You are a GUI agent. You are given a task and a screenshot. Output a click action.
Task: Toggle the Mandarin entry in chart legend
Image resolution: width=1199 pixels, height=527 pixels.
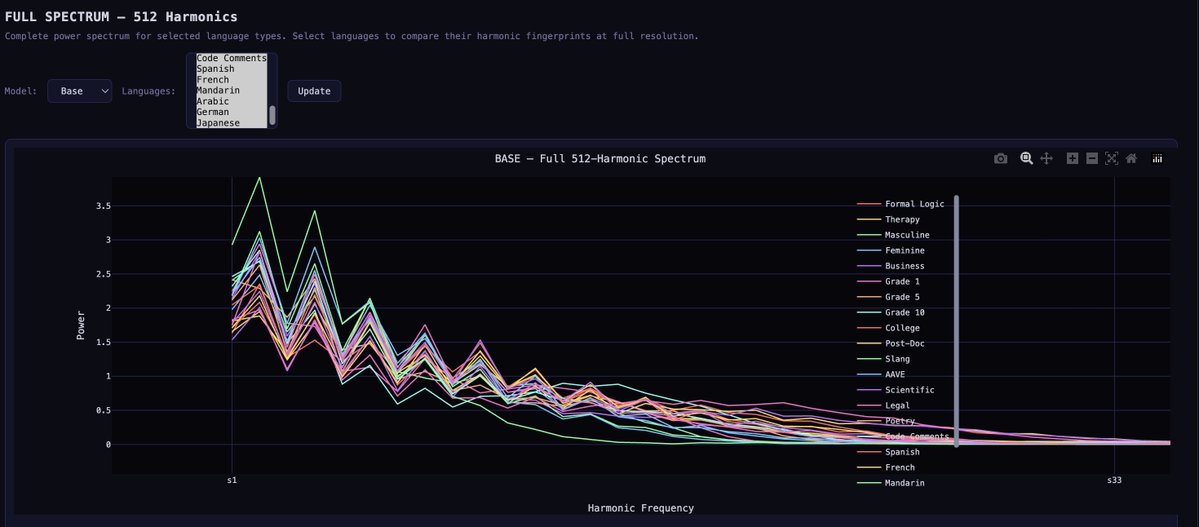coord(891,483)
